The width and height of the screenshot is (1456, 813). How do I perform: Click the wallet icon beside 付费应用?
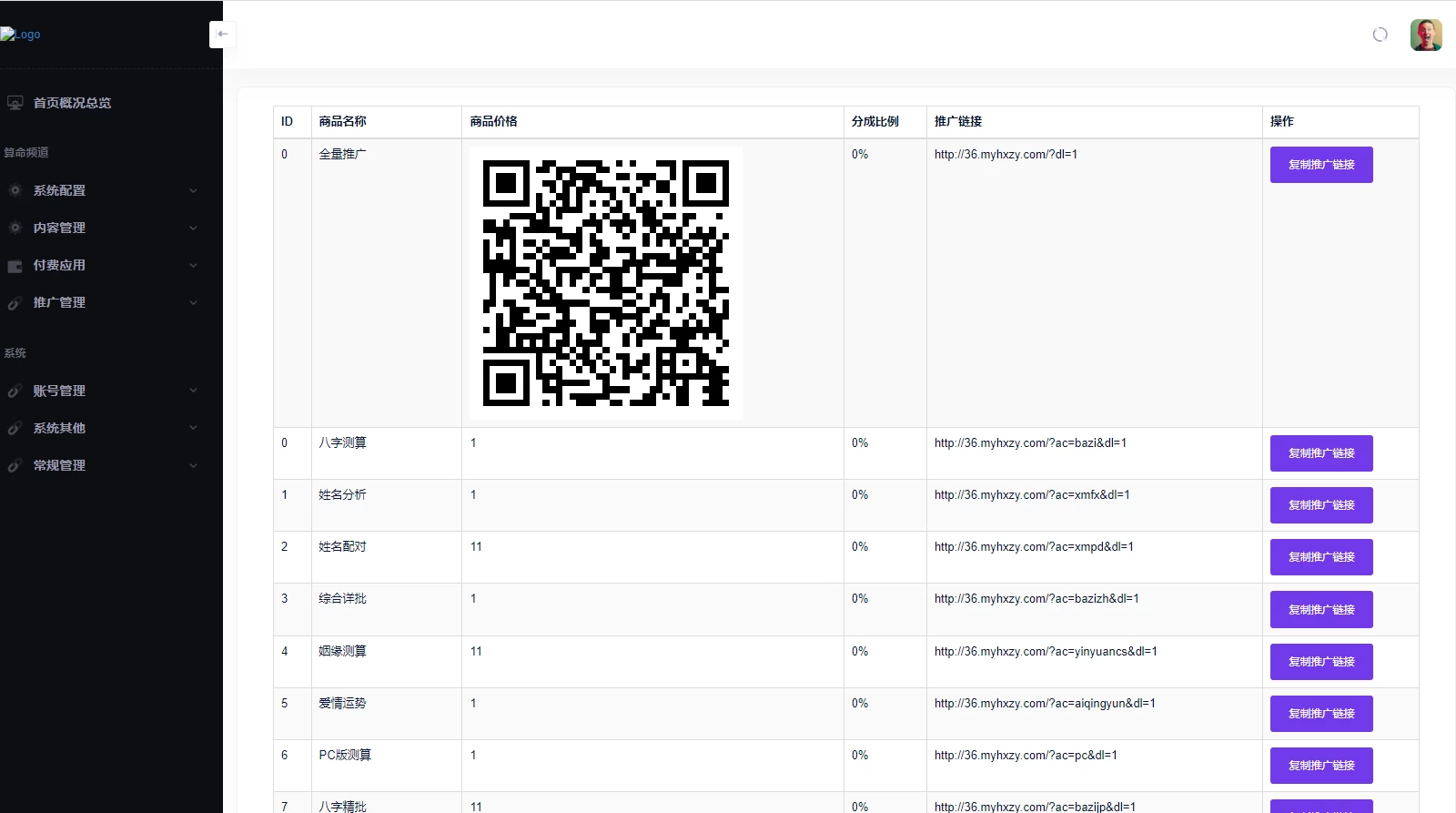[x=15, y=266]
